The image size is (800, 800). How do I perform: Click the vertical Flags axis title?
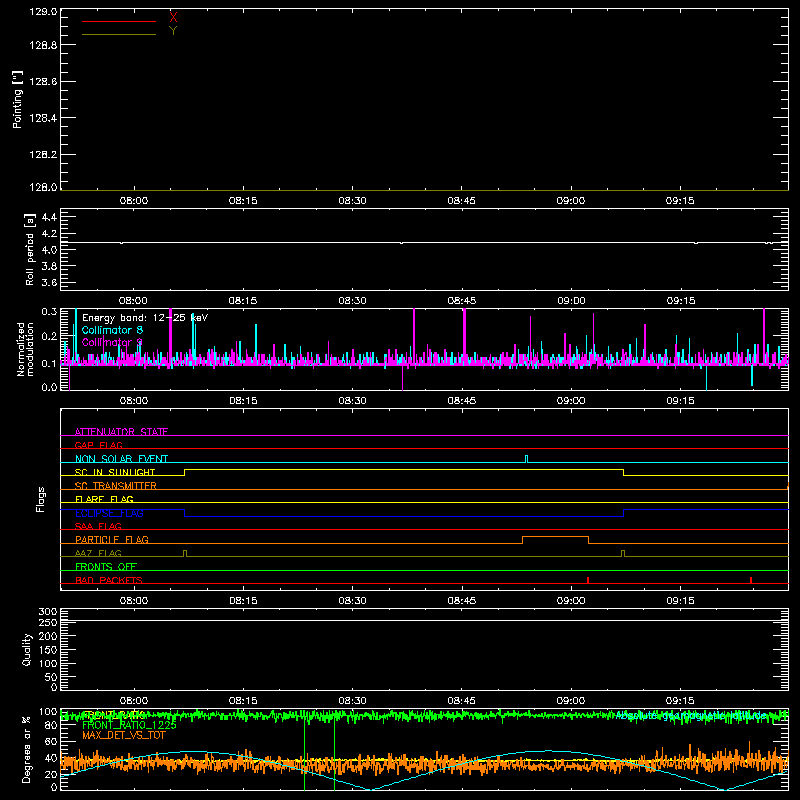click(x=40, y=499)
